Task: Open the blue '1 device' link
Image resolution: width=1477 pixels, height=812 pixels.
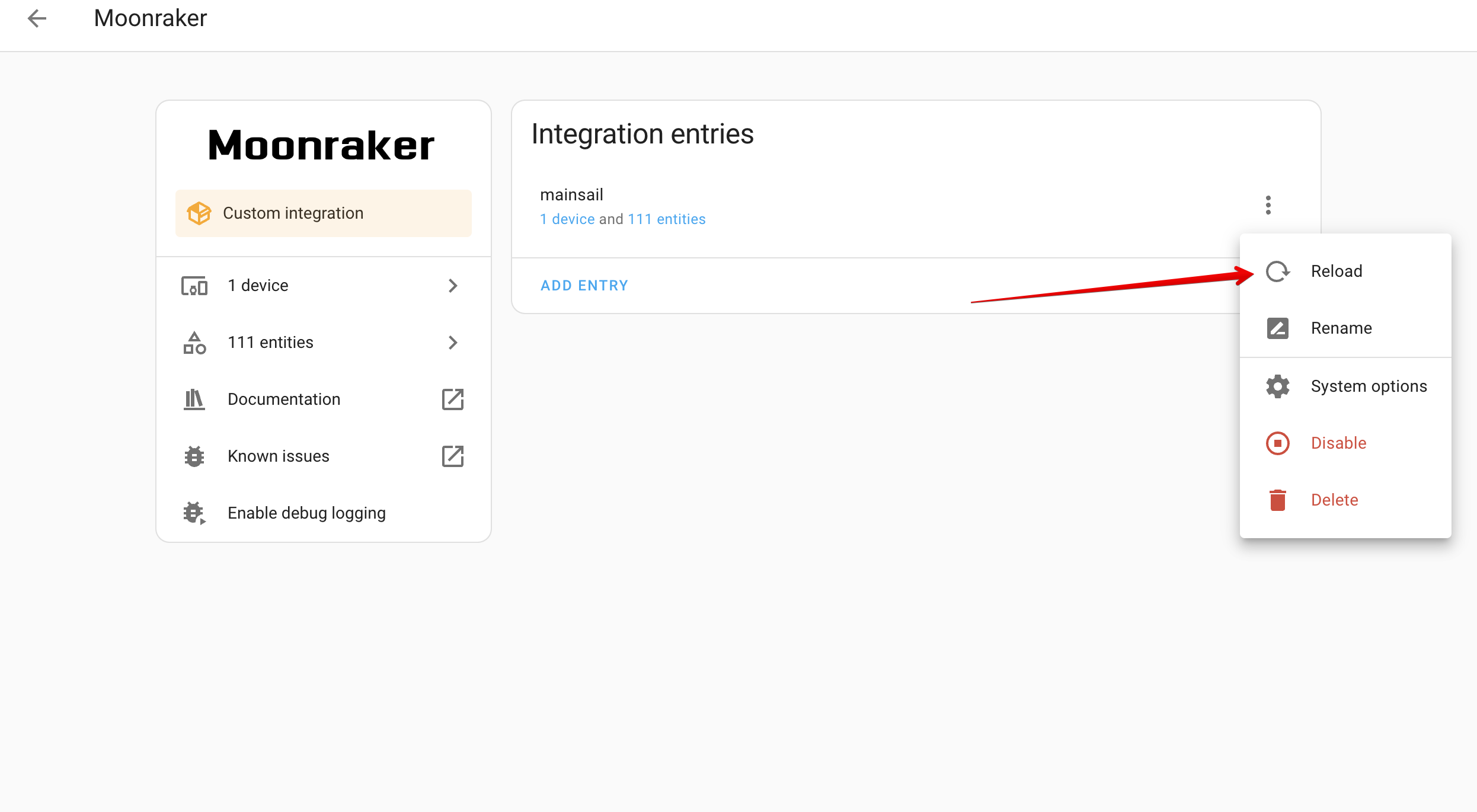Action: 567,219
